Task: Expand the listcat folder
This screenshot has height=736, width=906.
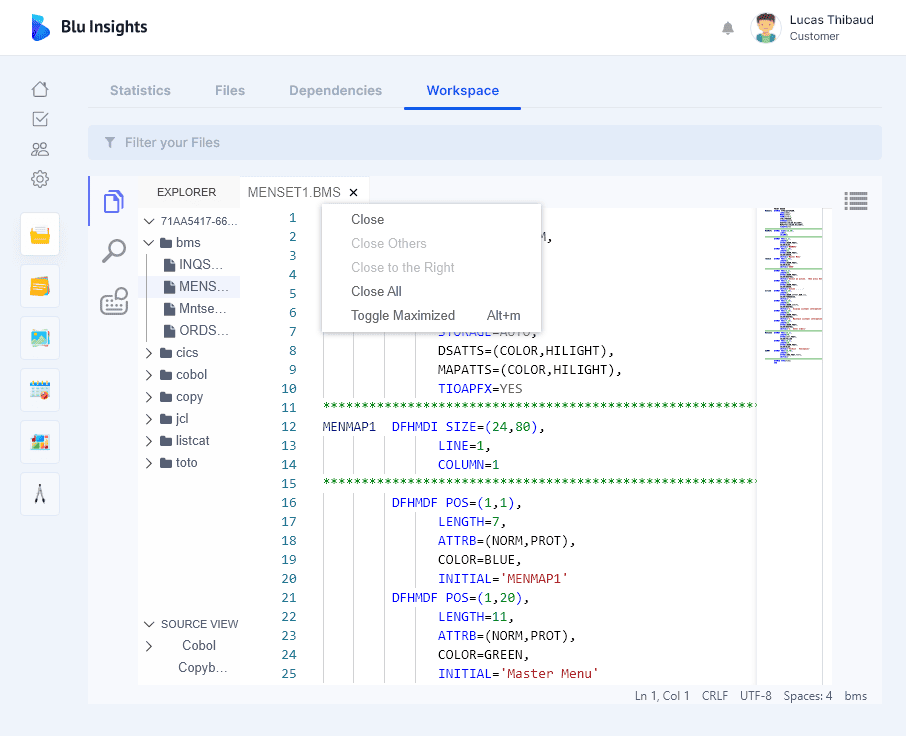Action: (x=149, y=441)
